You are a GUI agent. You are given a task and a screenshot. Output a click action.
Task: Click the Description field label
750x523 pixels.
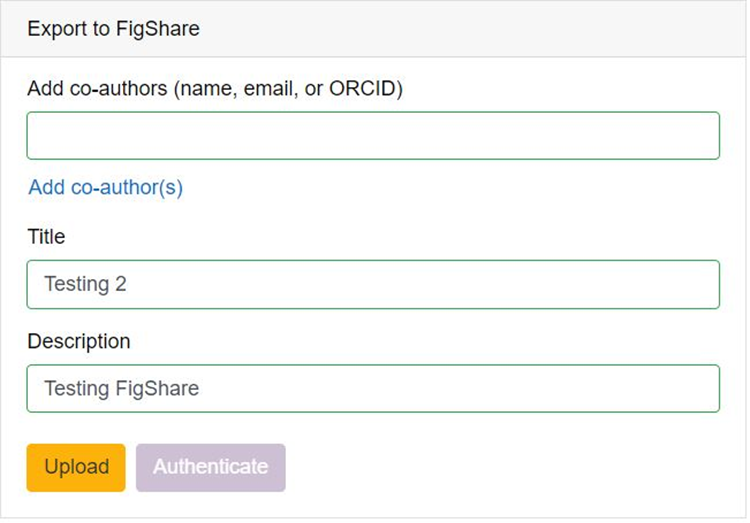(x=78, y=341)
